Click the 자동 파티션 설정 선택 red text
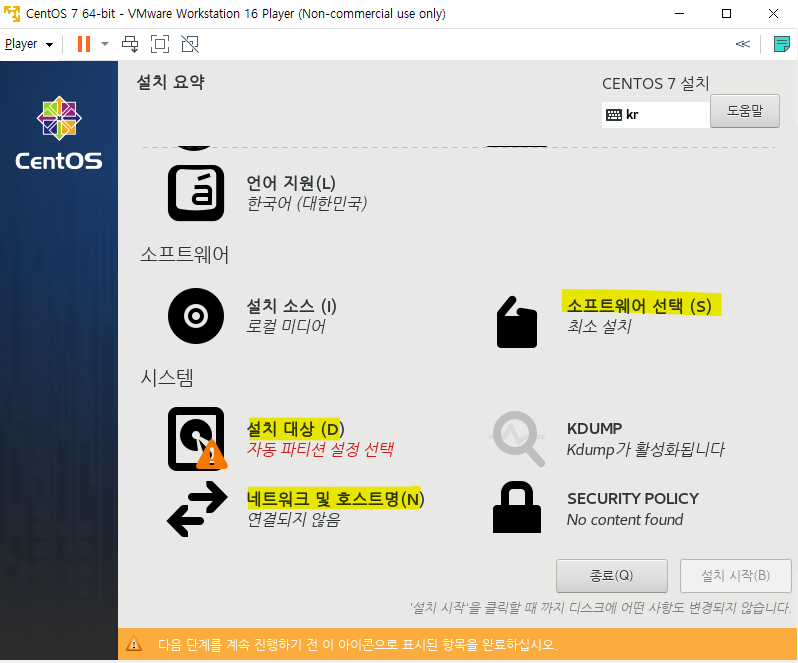798x663 pixels. (320, 449)
